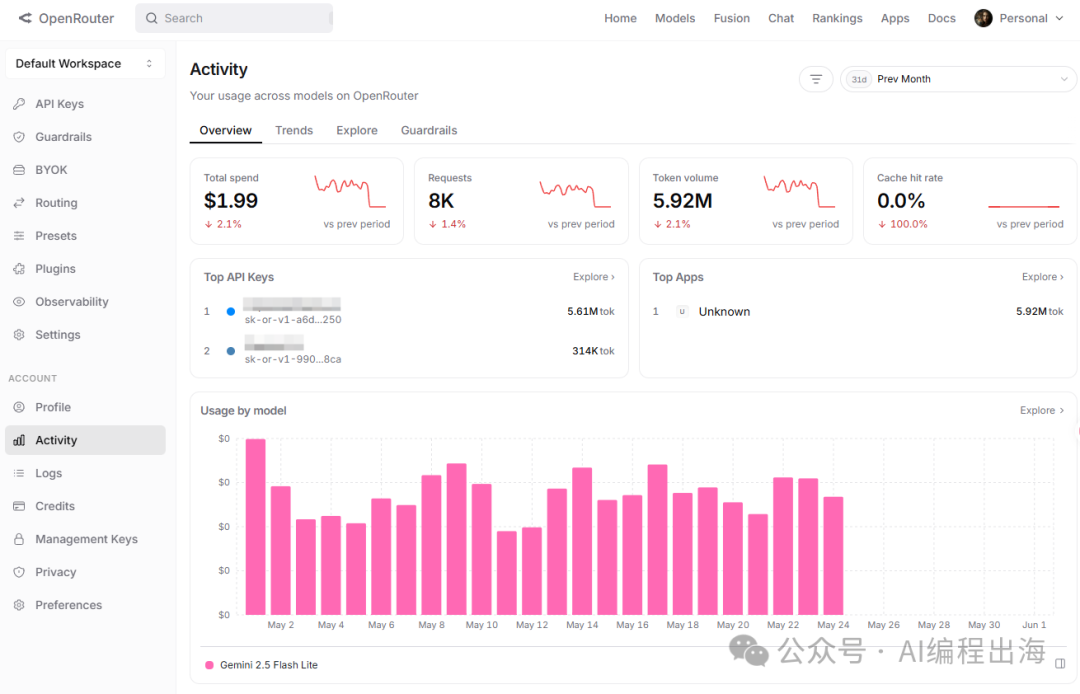Click the Unknown app row name

point(724,312)
